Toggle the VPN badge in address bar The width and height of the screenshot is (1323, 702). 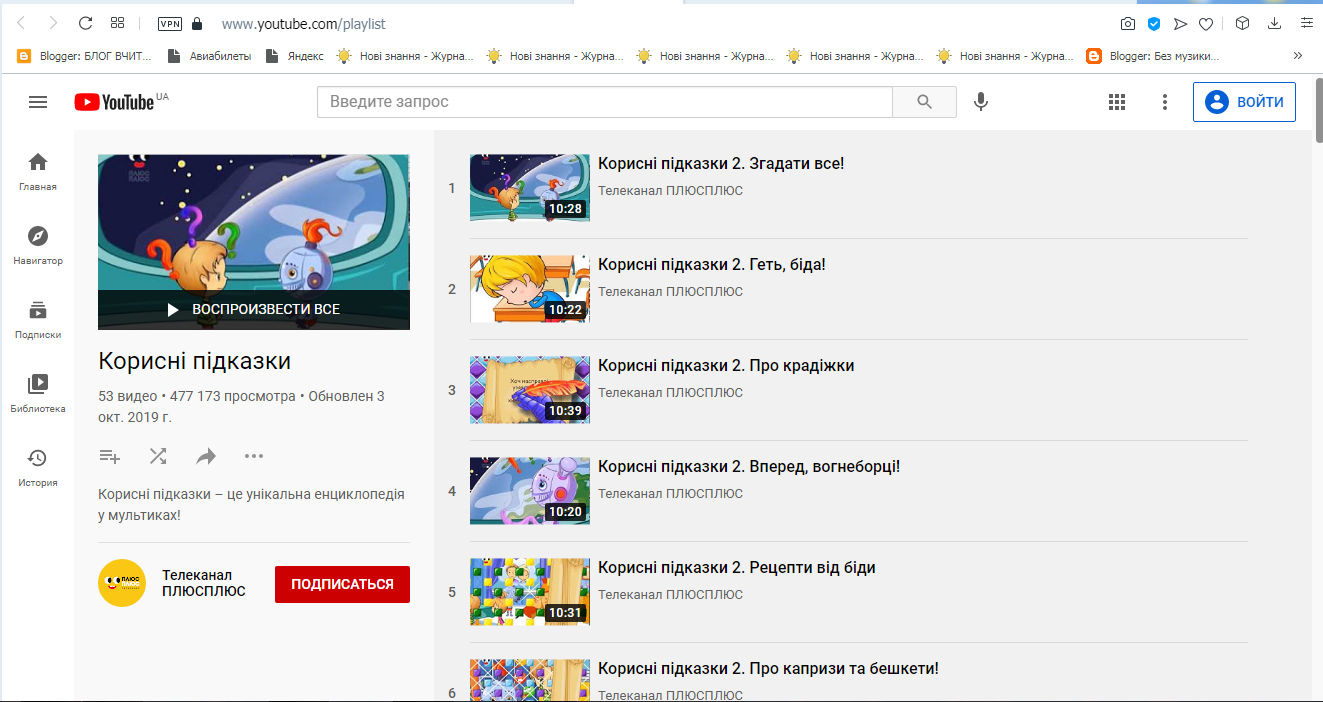tap(170, 23)
